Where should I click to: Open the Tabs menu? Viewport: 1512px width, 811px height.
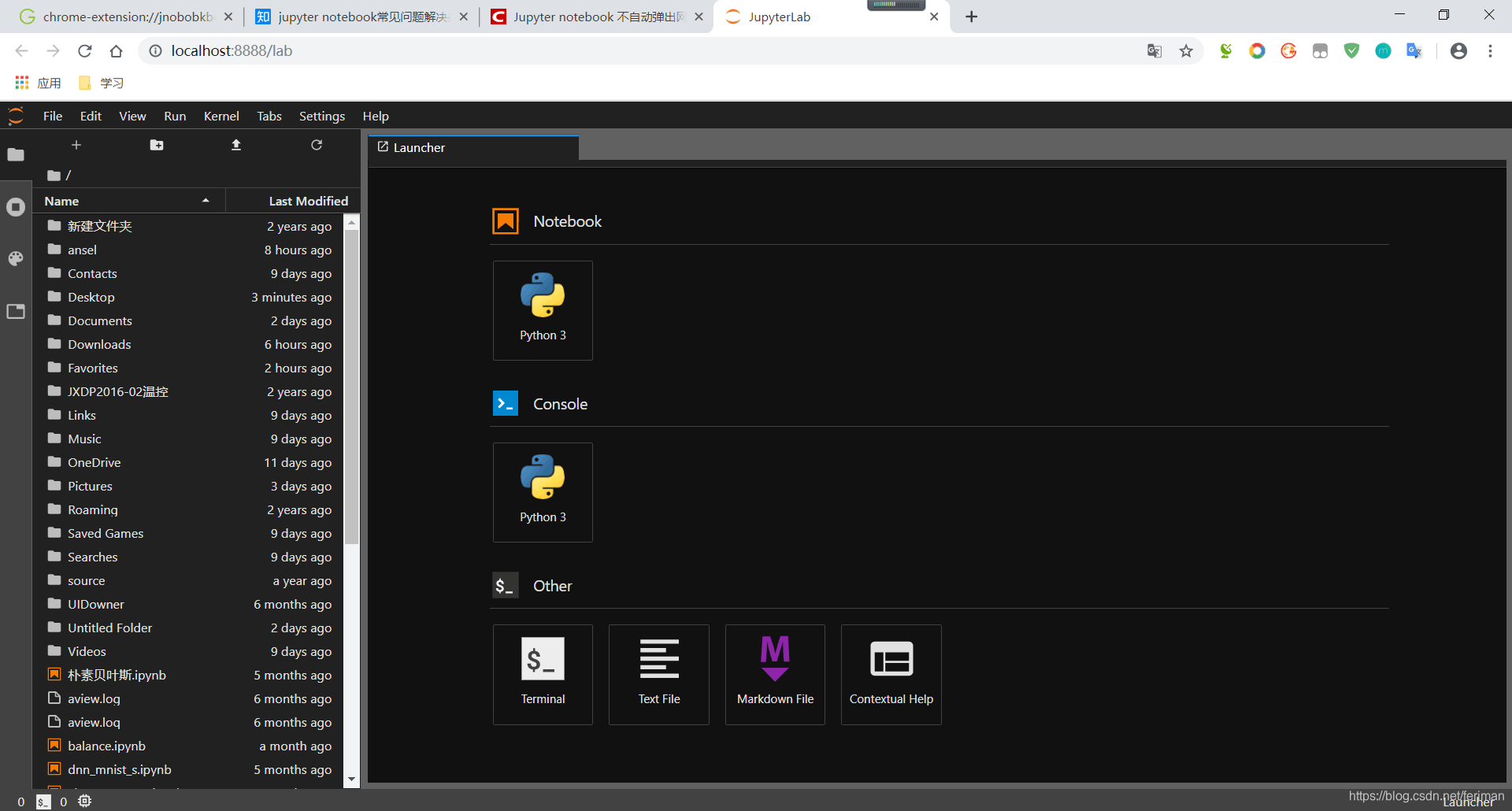269,116
